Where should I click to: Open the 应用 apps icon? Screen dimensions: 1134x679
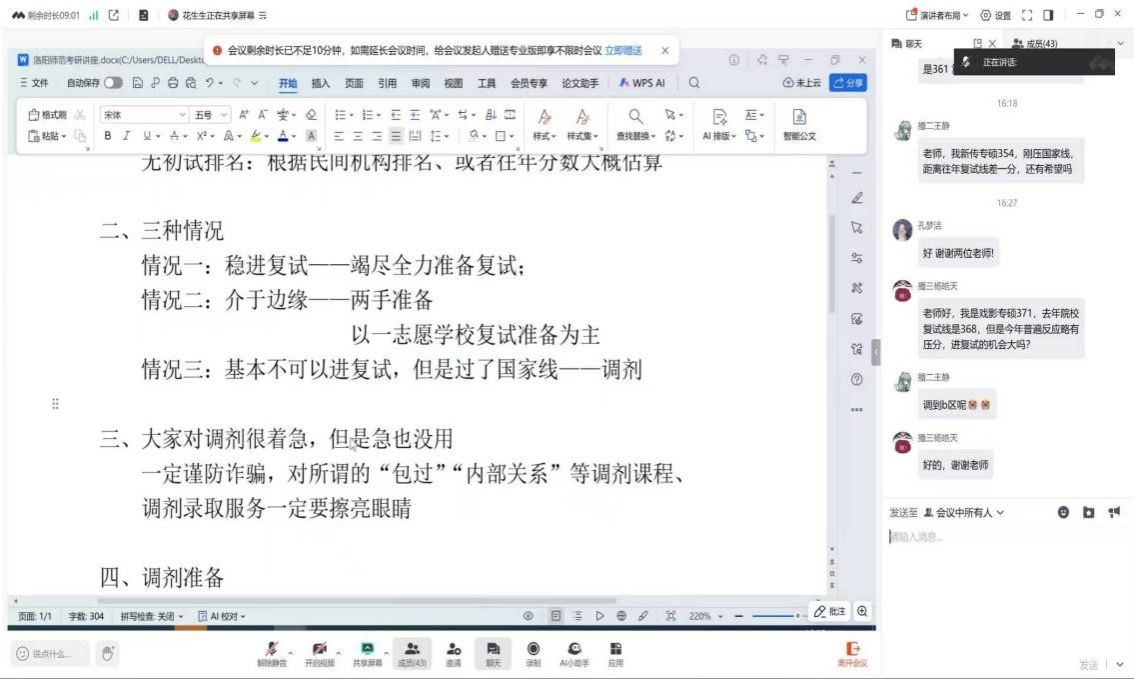[x=616, y=651]
